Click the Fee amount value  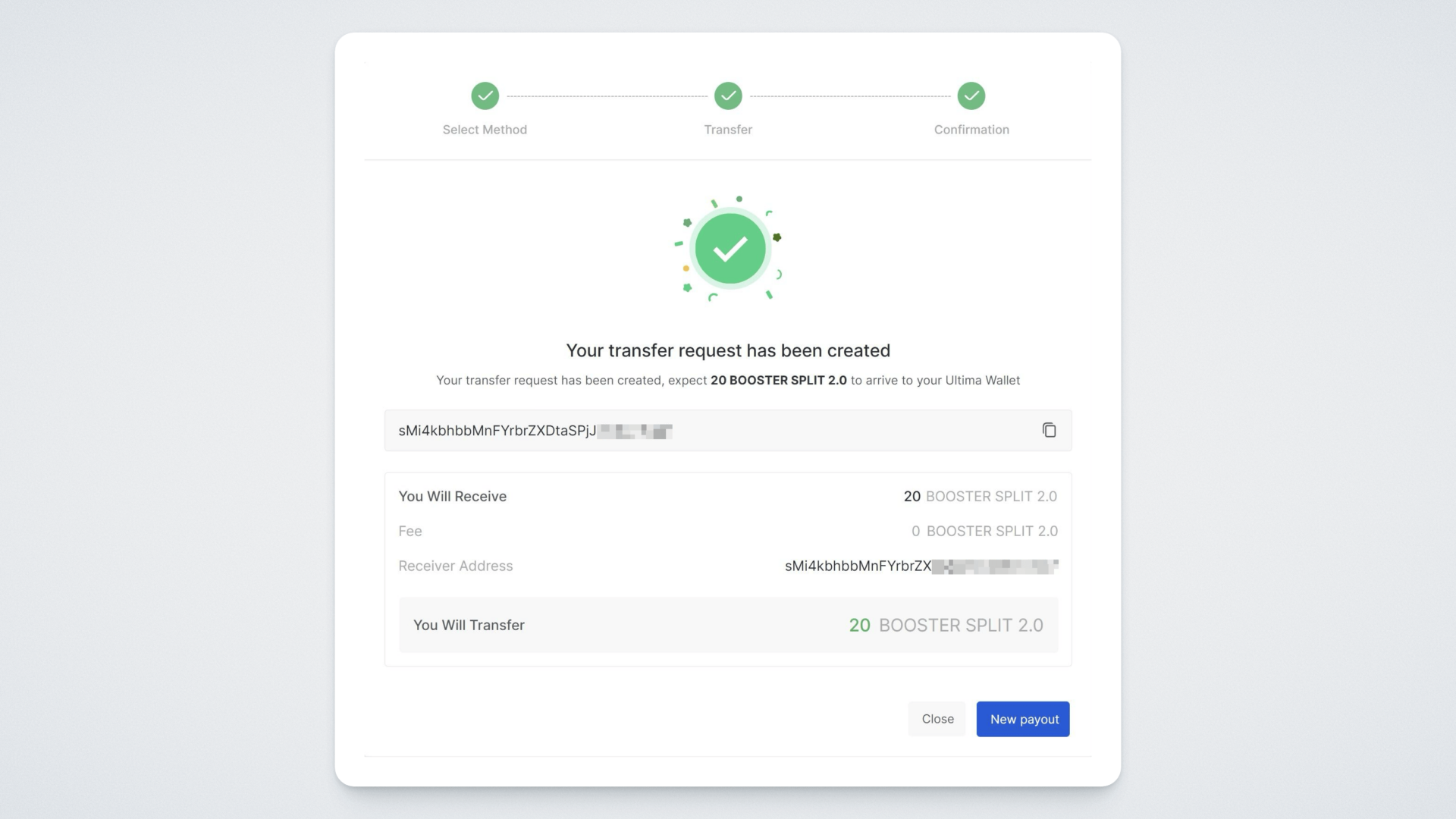click(984, 531)
